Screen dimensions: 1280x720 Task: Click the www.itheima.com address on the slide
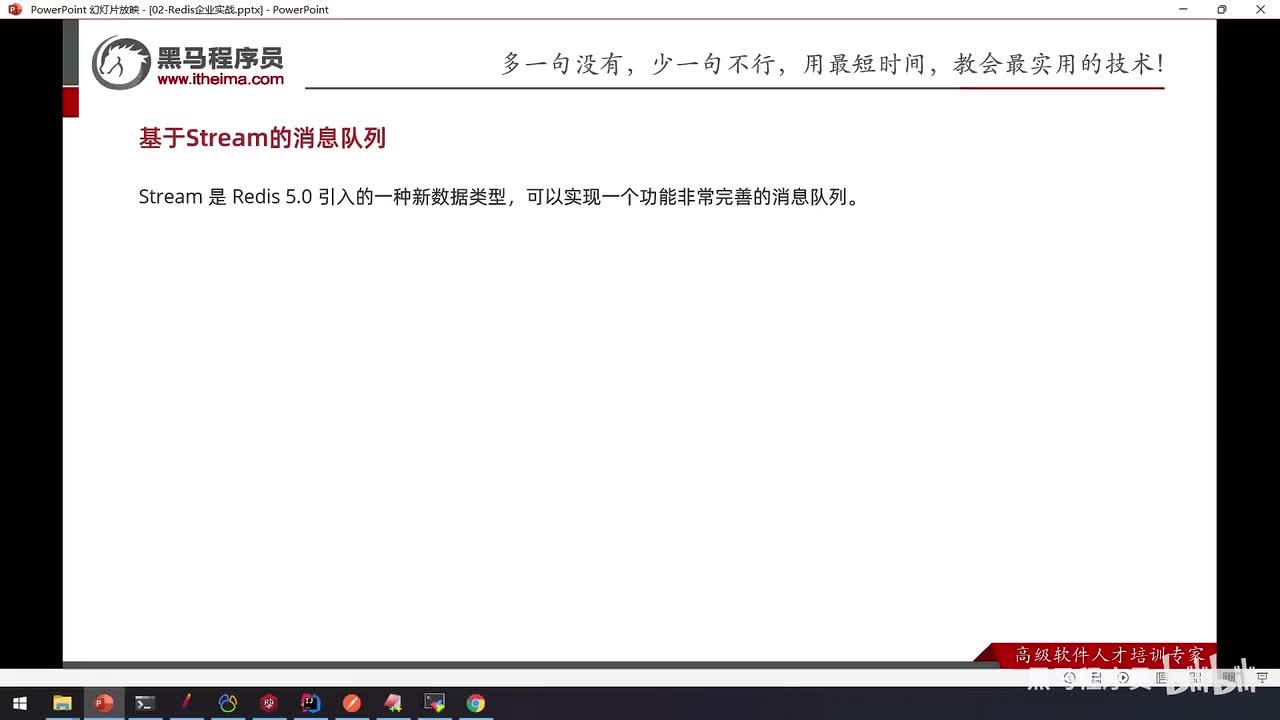click(x=220, y=79)
